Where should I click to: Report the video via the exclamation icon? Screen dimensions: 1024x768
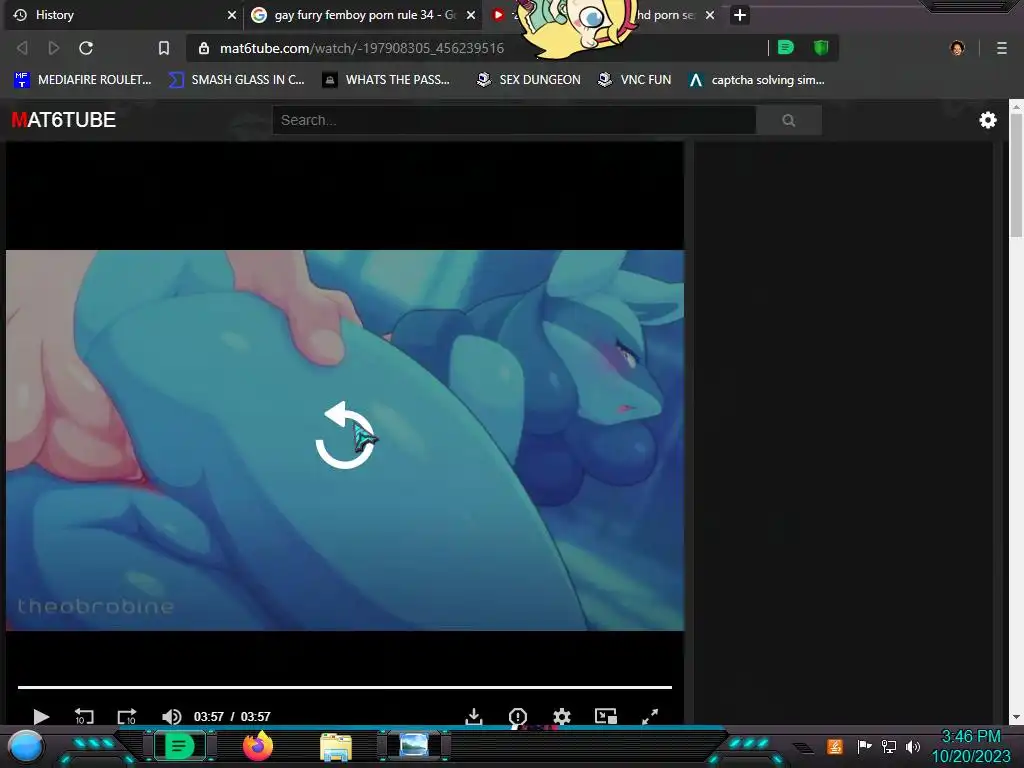pyautogui.click(x=517, y=716)
